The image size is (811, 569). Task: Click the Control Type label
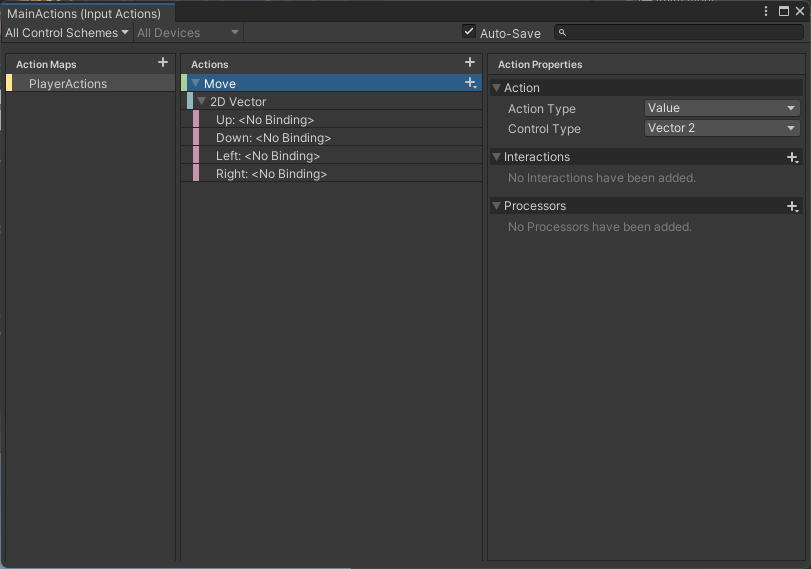[544, 129]
